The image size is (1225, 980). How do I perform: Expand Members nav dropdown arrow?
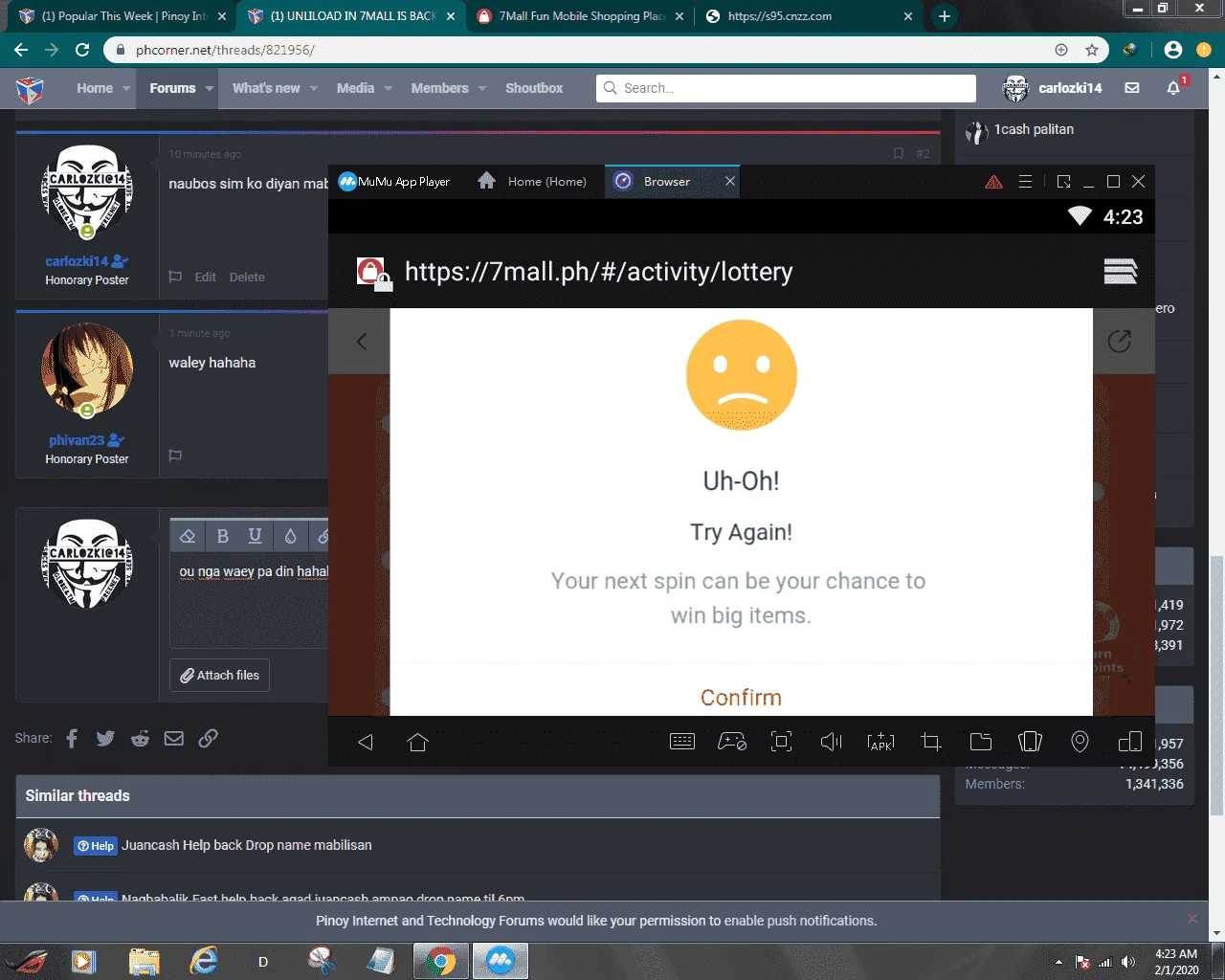(482, 88)
